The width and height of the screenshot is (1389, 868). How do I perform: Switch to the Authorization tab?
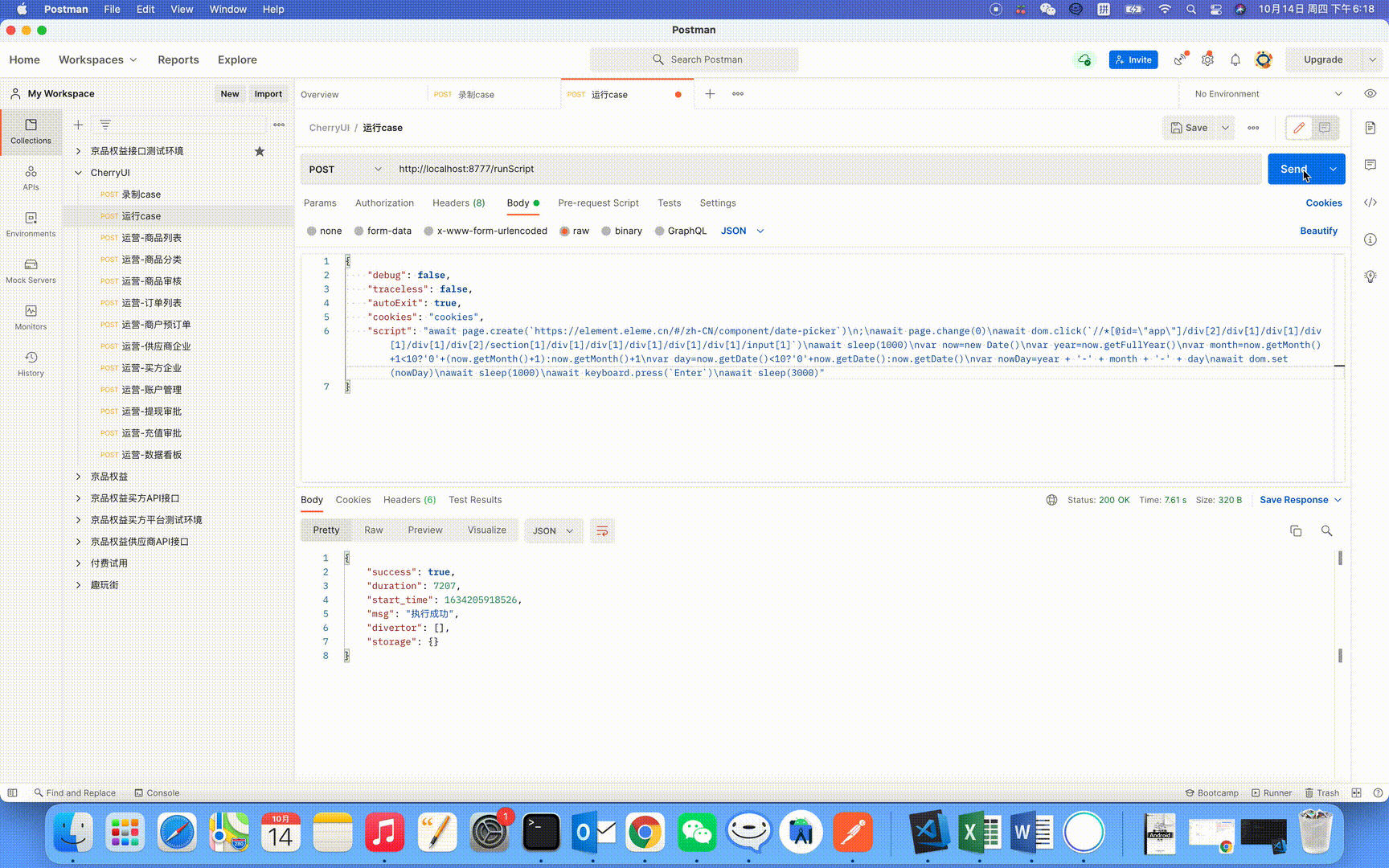click(x=384, y=203)
